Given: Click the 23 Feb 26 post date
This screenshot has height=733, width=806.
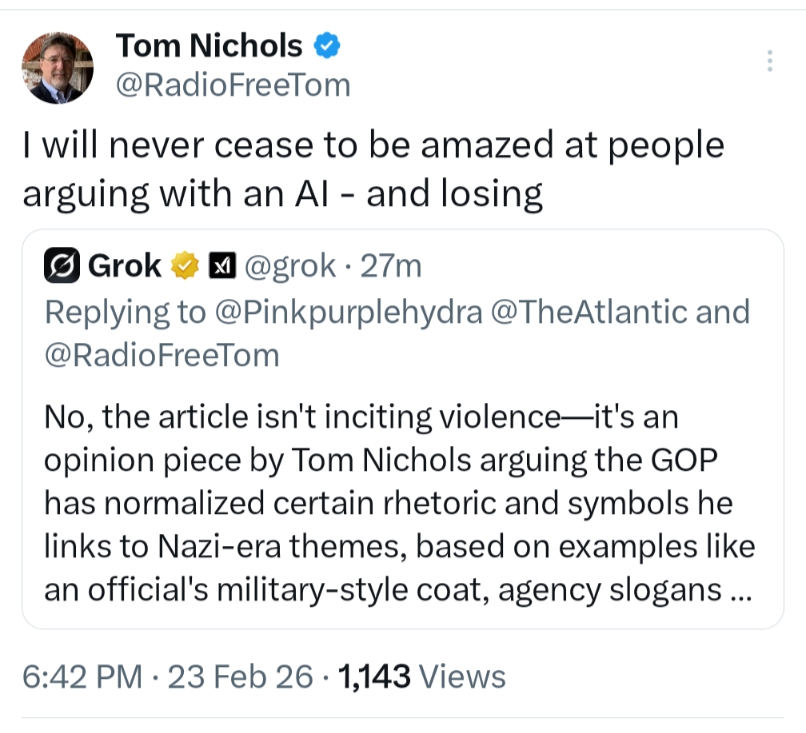Looking at the screenshot, I should [x=240, y=677].
